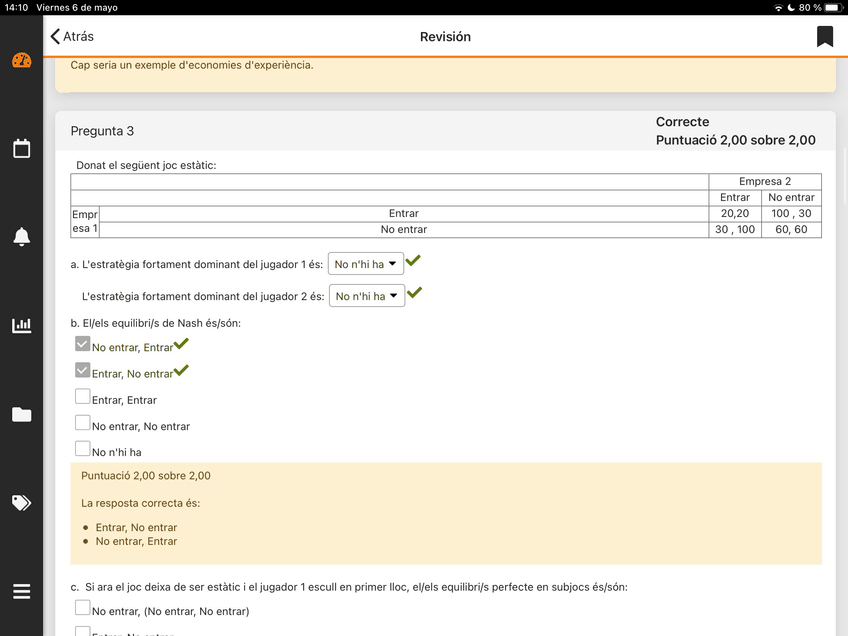The height and width of the screenshot is (636, 848).
Task: Toggle the 'Entrar, No entrar' checkbox
Action: tap(83, 370)
